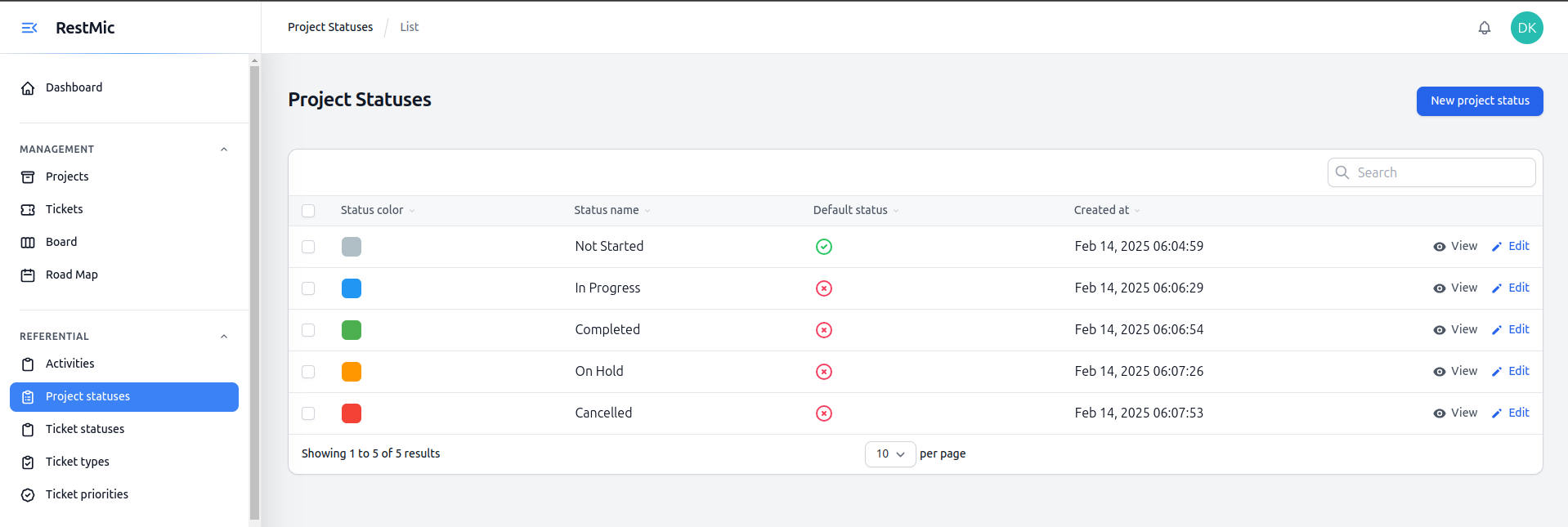
Task: Click the green default check for Not Started
Action: click(x=823, y=247)
